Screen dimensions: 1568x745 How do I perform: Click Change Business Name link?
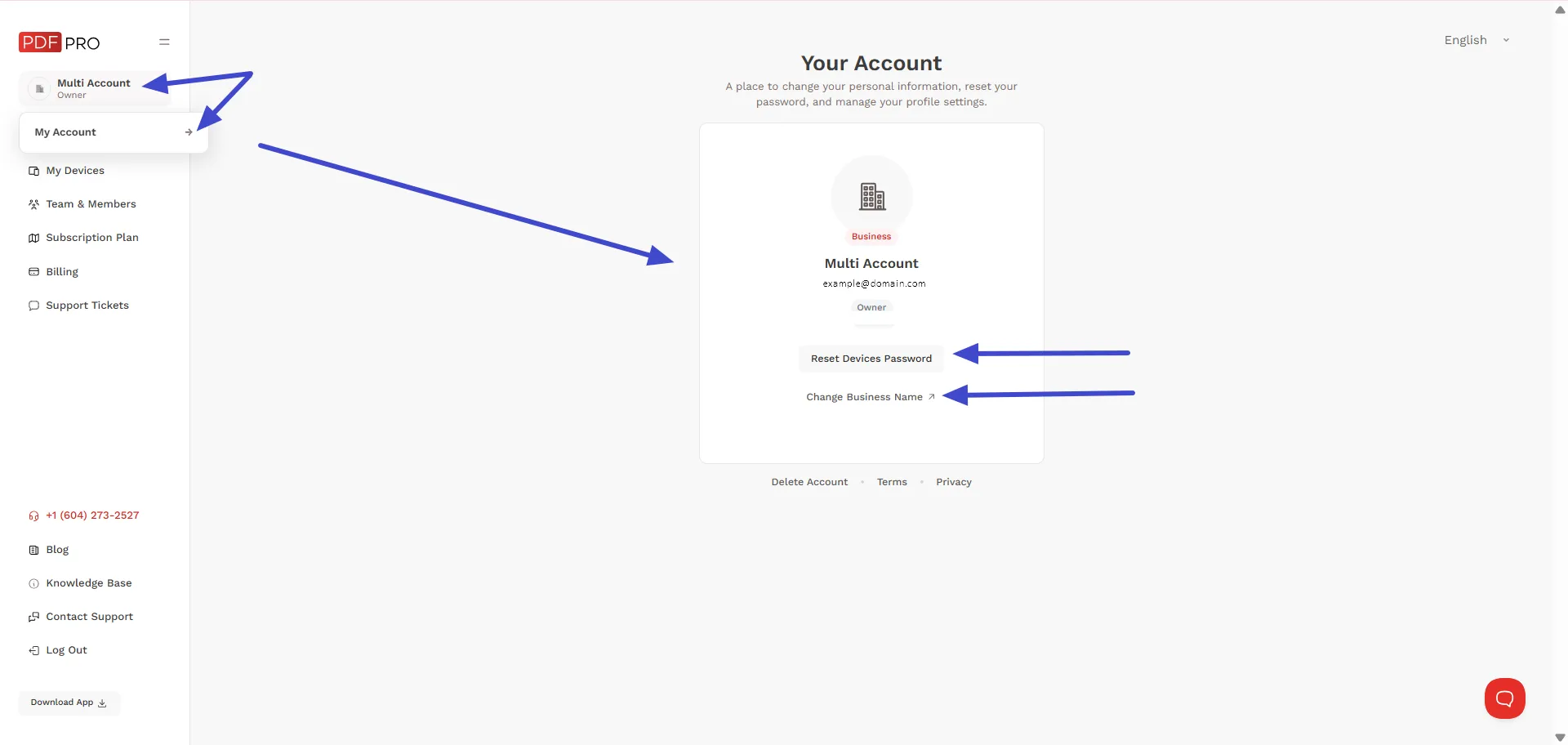coord(871,397)
